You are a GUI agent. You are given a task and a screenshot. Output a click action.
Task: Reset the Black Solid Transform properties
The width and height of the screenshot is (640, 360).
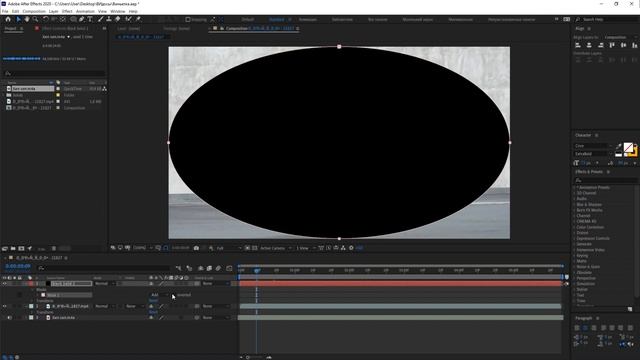point(153,300)
